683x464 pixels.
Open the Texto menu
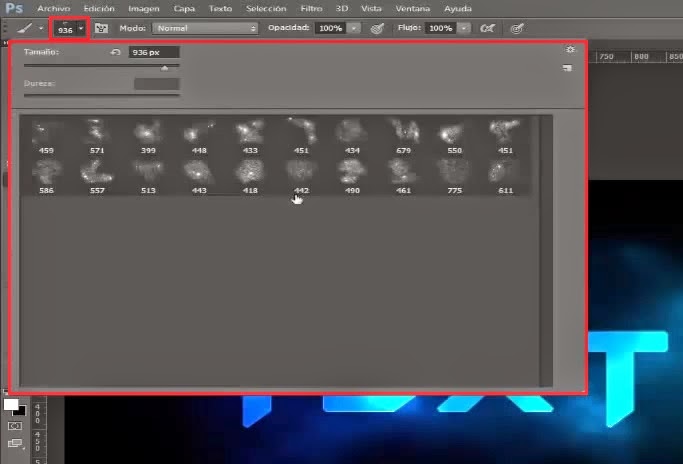point(220,8)
